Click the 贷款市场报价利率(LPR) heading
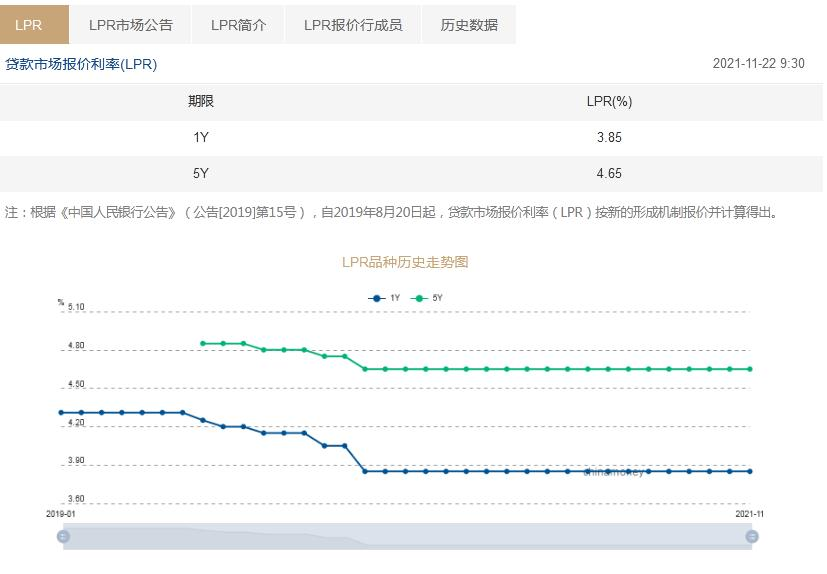This screenshot has width=827, height=574. 81,64
